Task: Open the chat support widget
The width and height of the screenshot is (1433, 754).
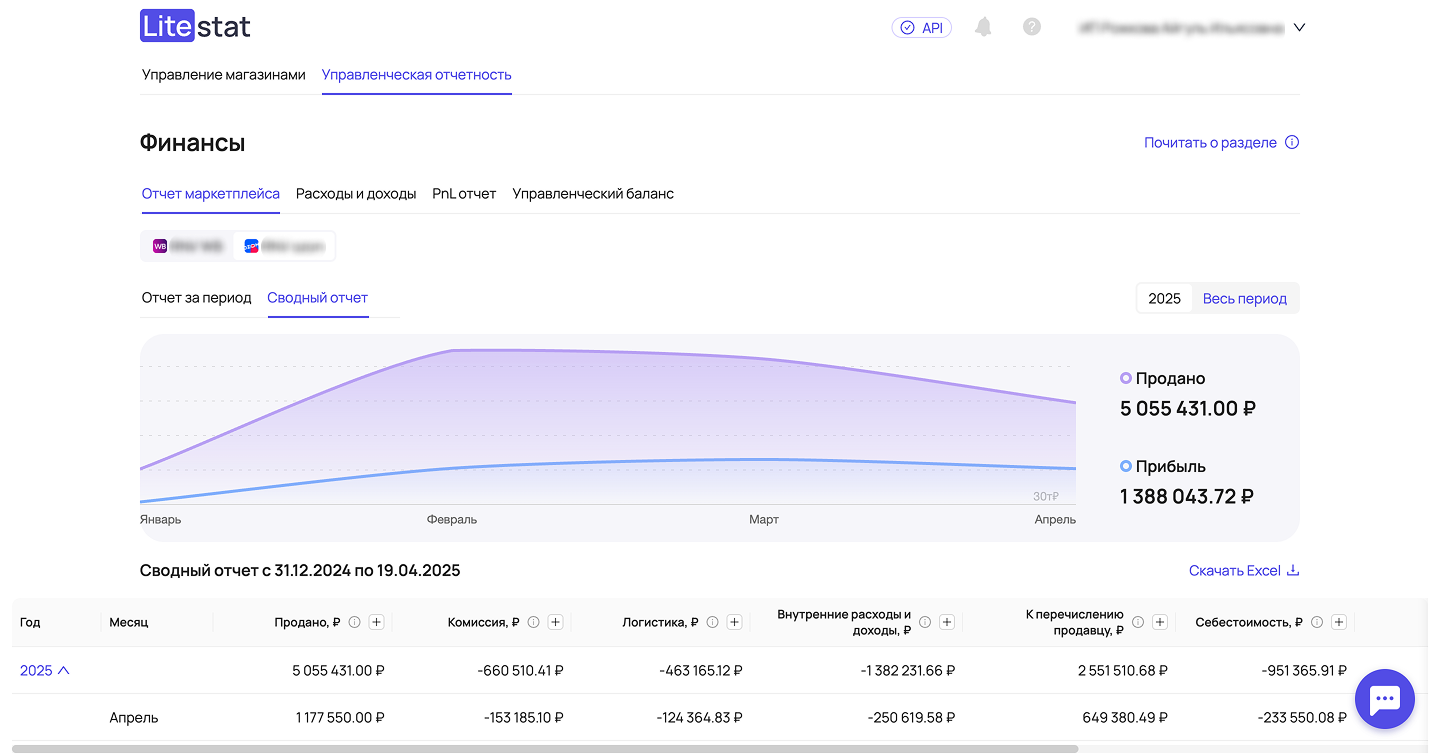Action: (1384, 699)
